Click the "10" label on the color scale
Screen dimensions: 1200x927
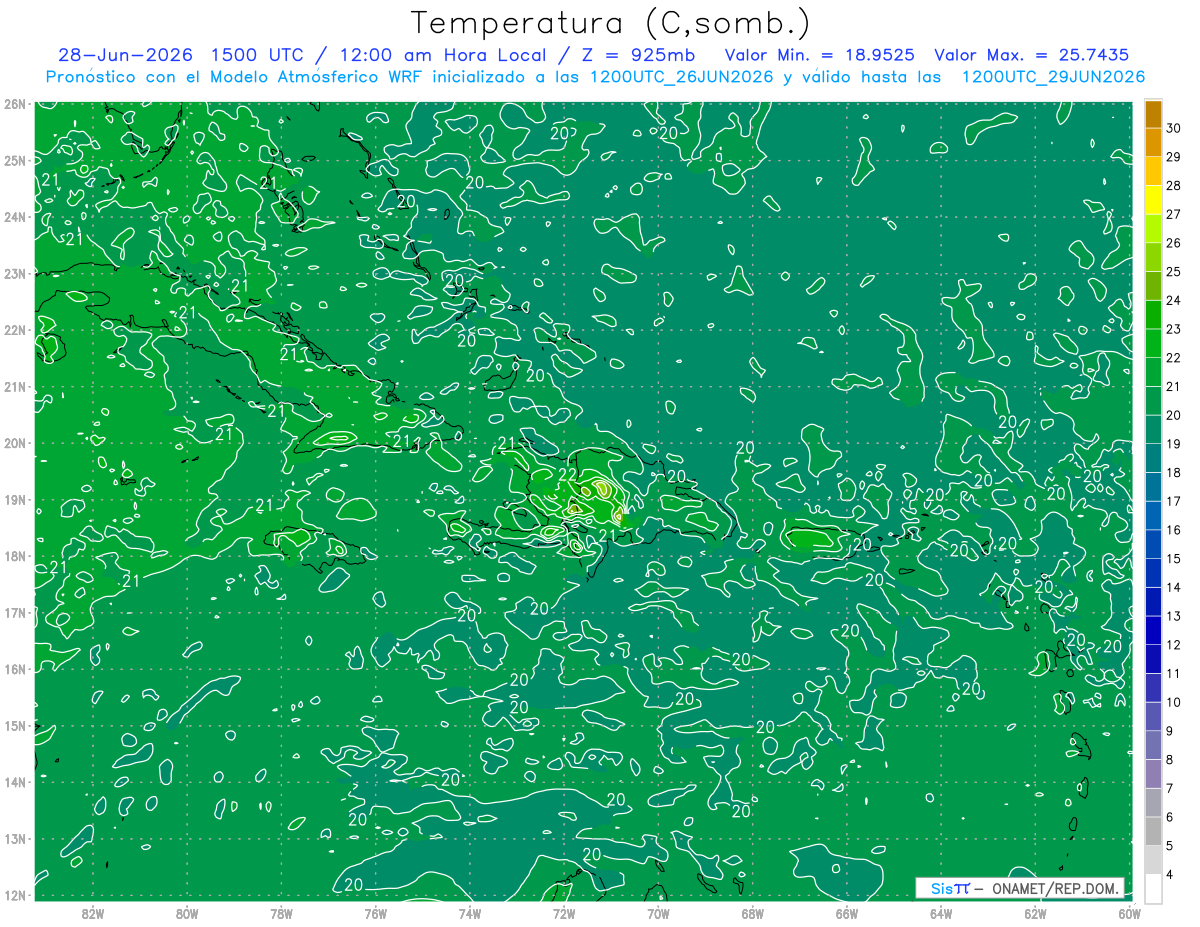1174,702
